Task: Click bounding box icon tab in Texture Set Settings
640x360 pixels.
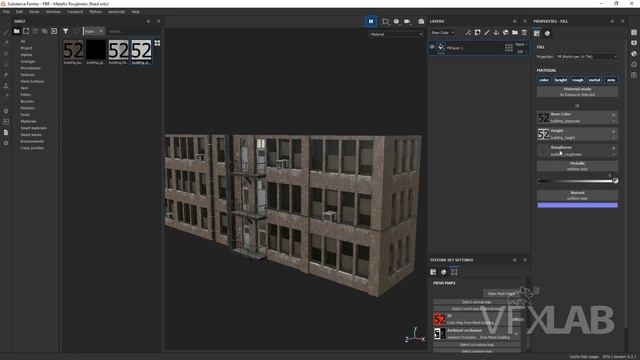Action: [454, 272]
